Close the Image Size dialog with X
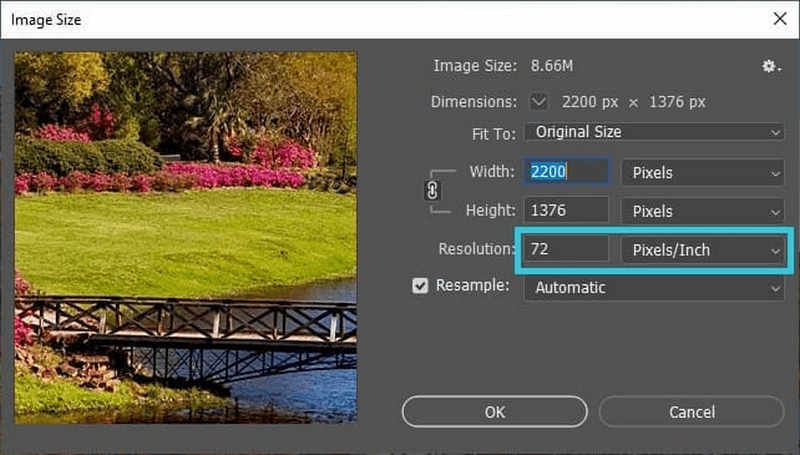Screen dimensions: 800x455 (x=779, y=18)
